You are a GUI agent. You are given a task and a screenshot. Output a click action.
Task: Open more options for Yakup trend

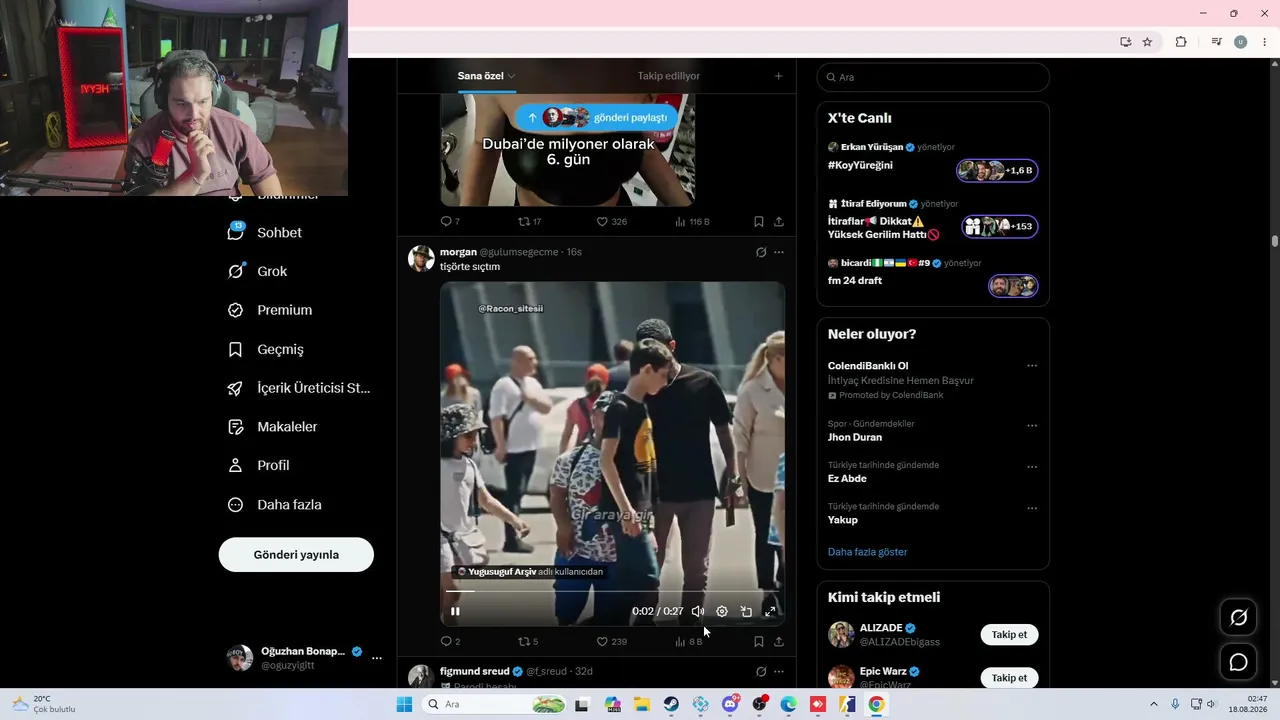click(x=1032, y=508)
